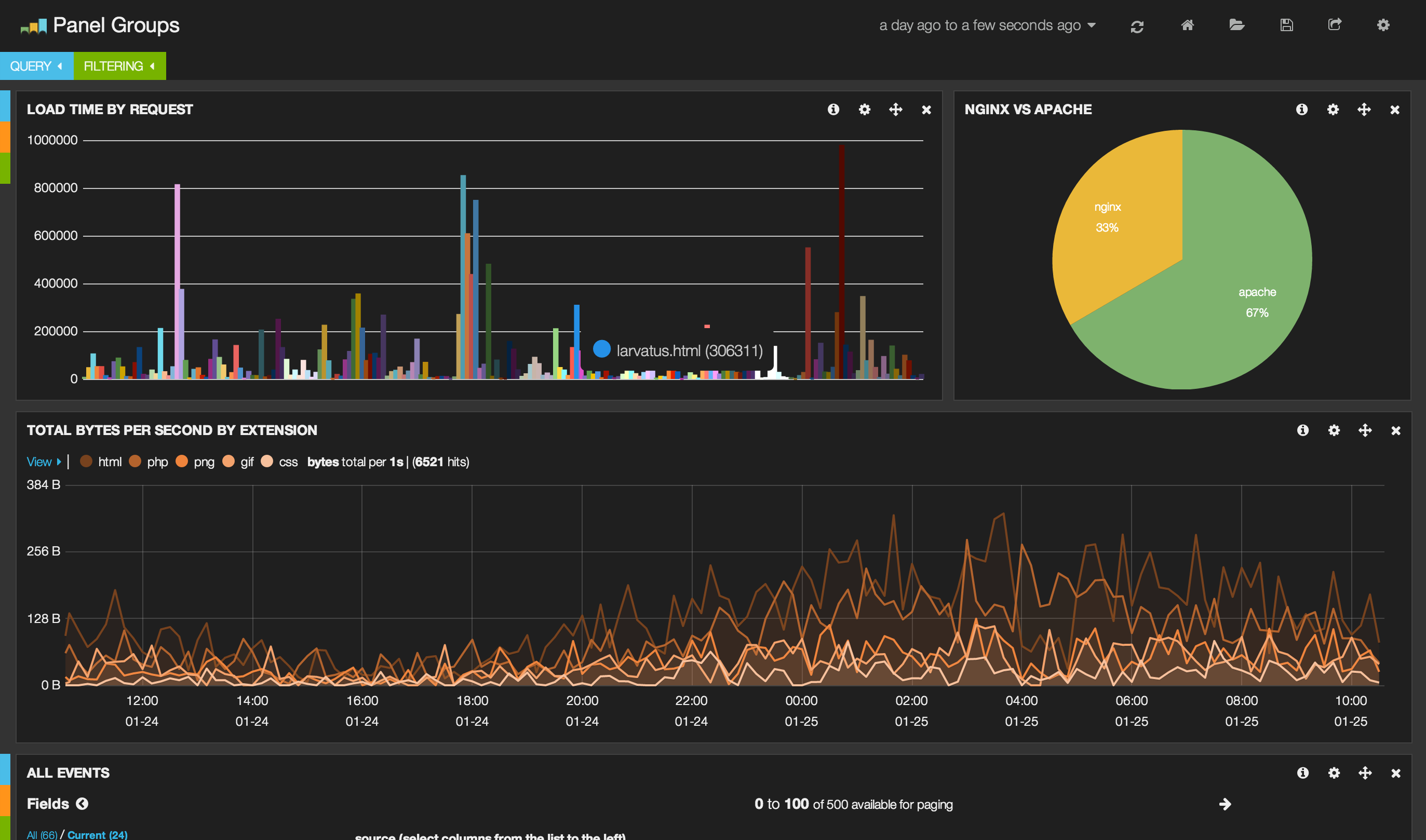Click the refresh dashboard icon

(1137, 26)
